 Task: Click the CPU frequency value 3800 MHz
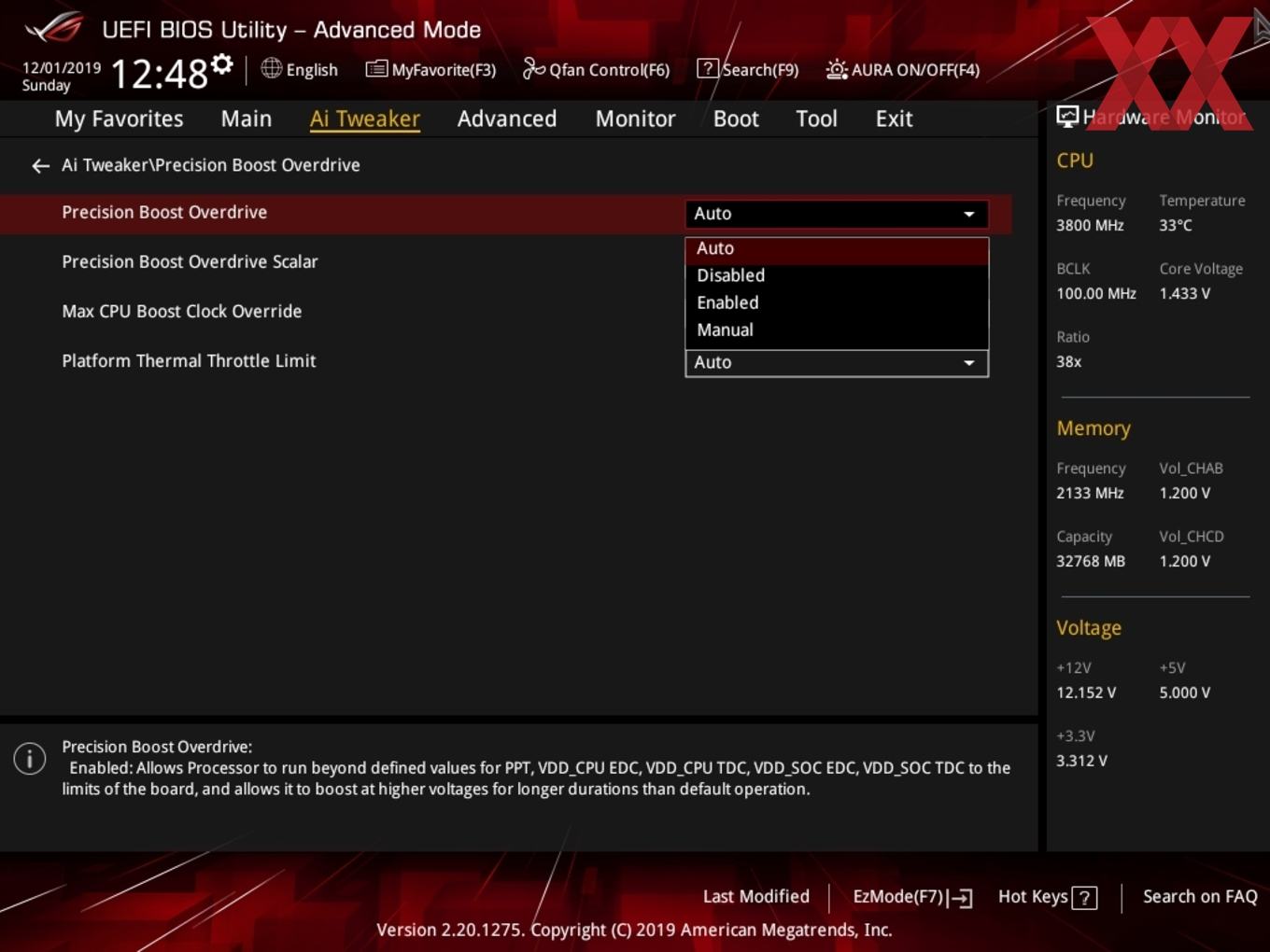[x=1090, y=226]
